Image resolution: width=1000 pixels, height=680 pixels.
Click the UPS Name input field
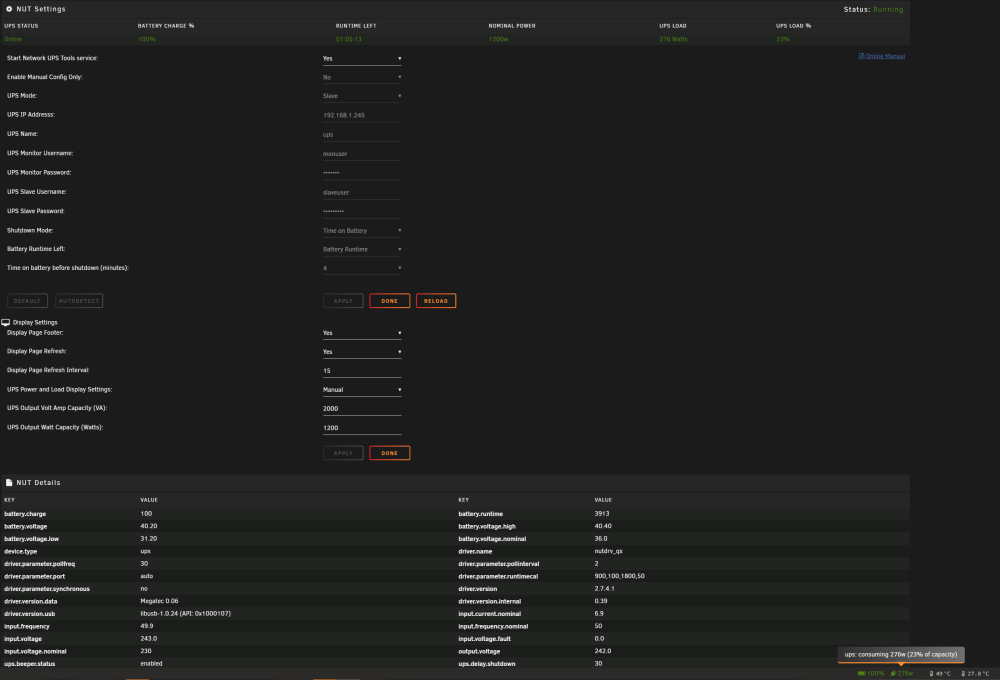(x=362, y=135)
